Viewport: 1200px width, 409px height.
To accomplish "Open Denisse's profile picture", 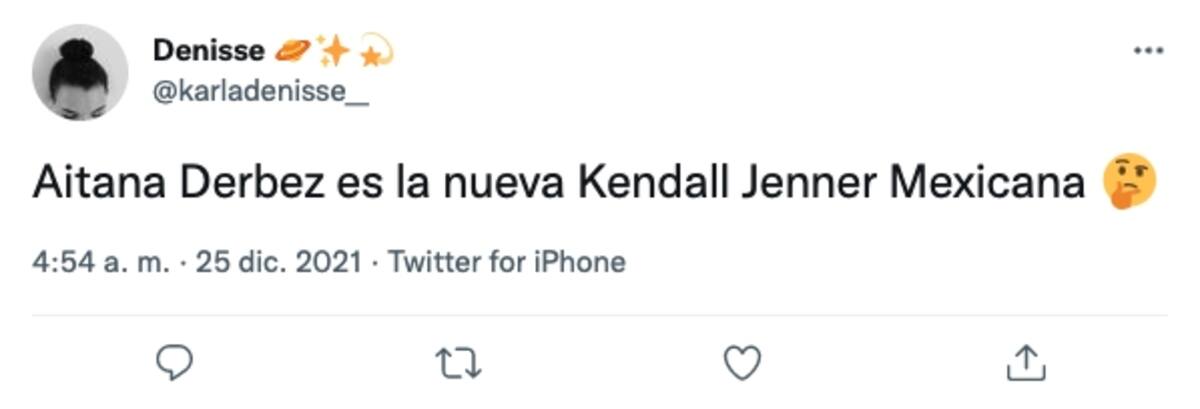I will 80,72.
